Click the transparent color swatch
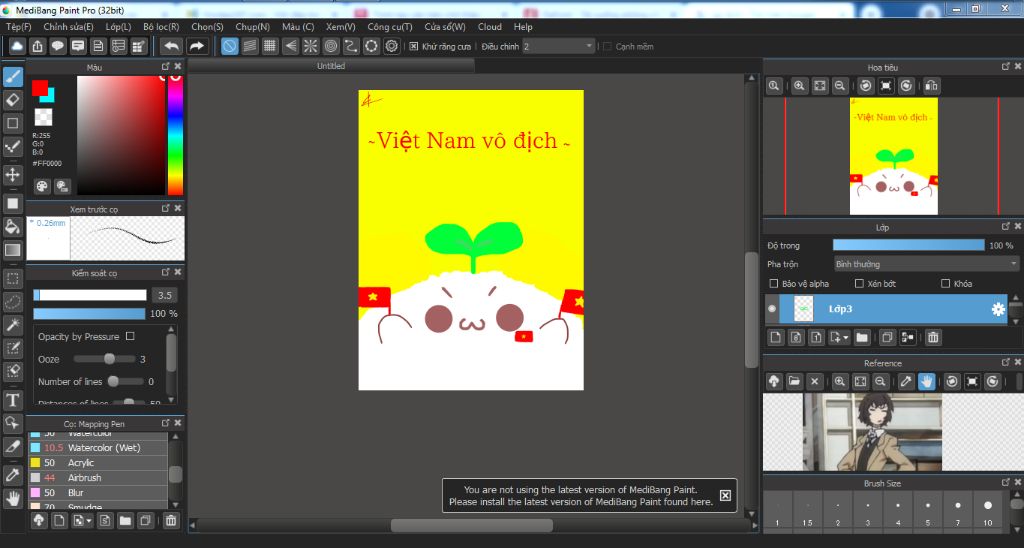The width and height of the screenshot is (1024, 548). coord(43,117)
